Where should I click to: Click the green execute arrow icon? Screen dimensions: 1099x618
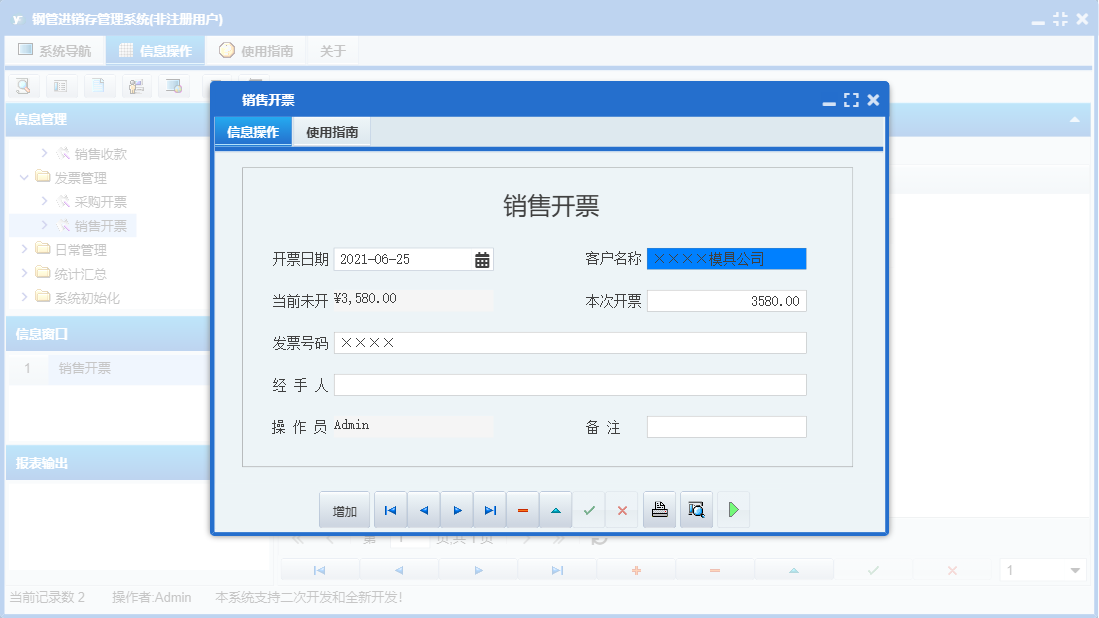tap(733, 509)
